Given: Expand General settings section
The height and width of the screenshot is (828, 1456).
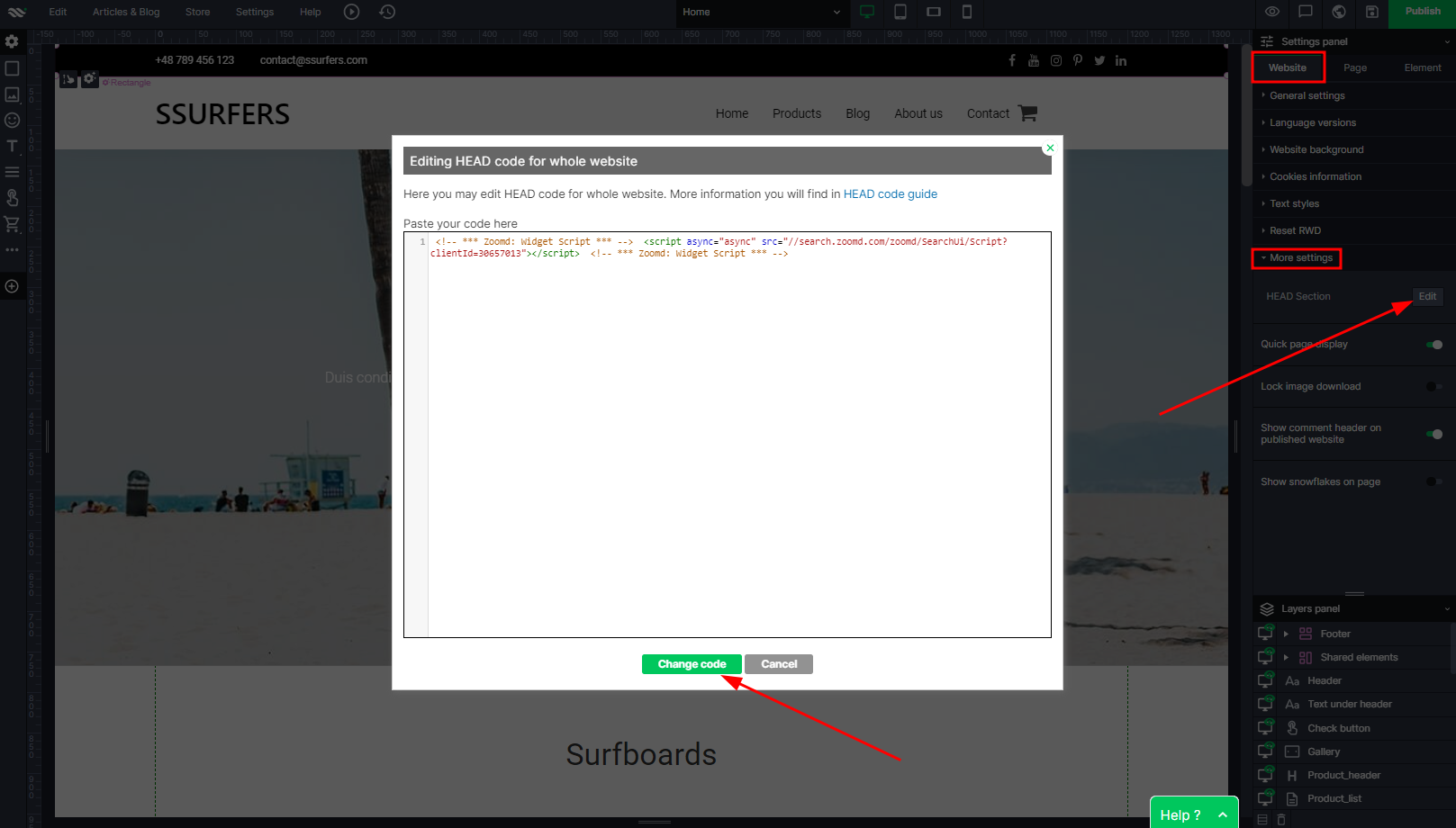Looking at the screenshot, I should 1353,95.
